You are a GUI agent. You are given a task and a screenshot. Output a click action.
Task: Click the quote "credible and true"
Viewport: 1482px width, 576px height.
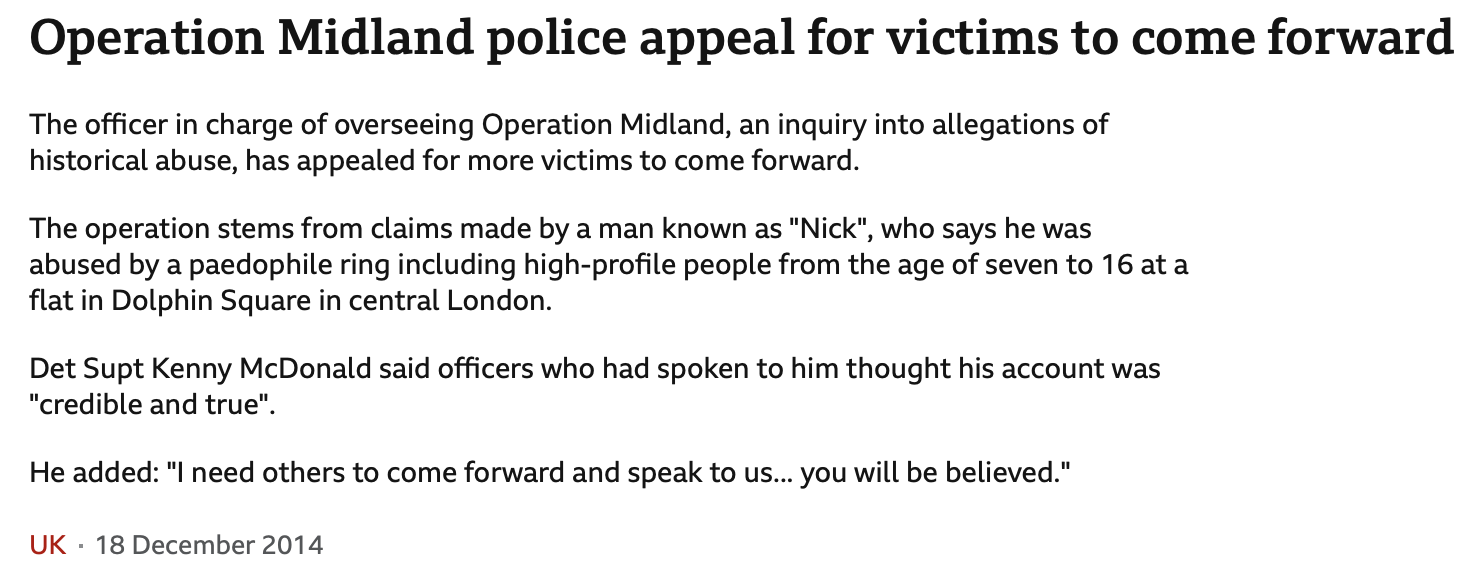coord(152,406)
